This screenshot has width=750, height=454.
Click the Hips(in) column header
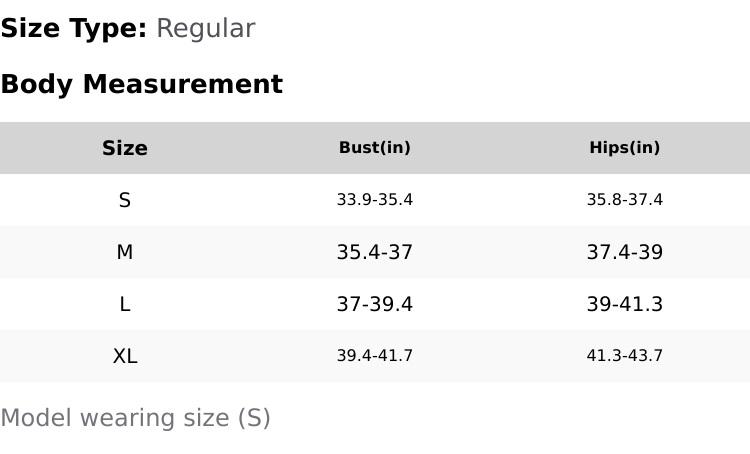[x=625, y=148]
